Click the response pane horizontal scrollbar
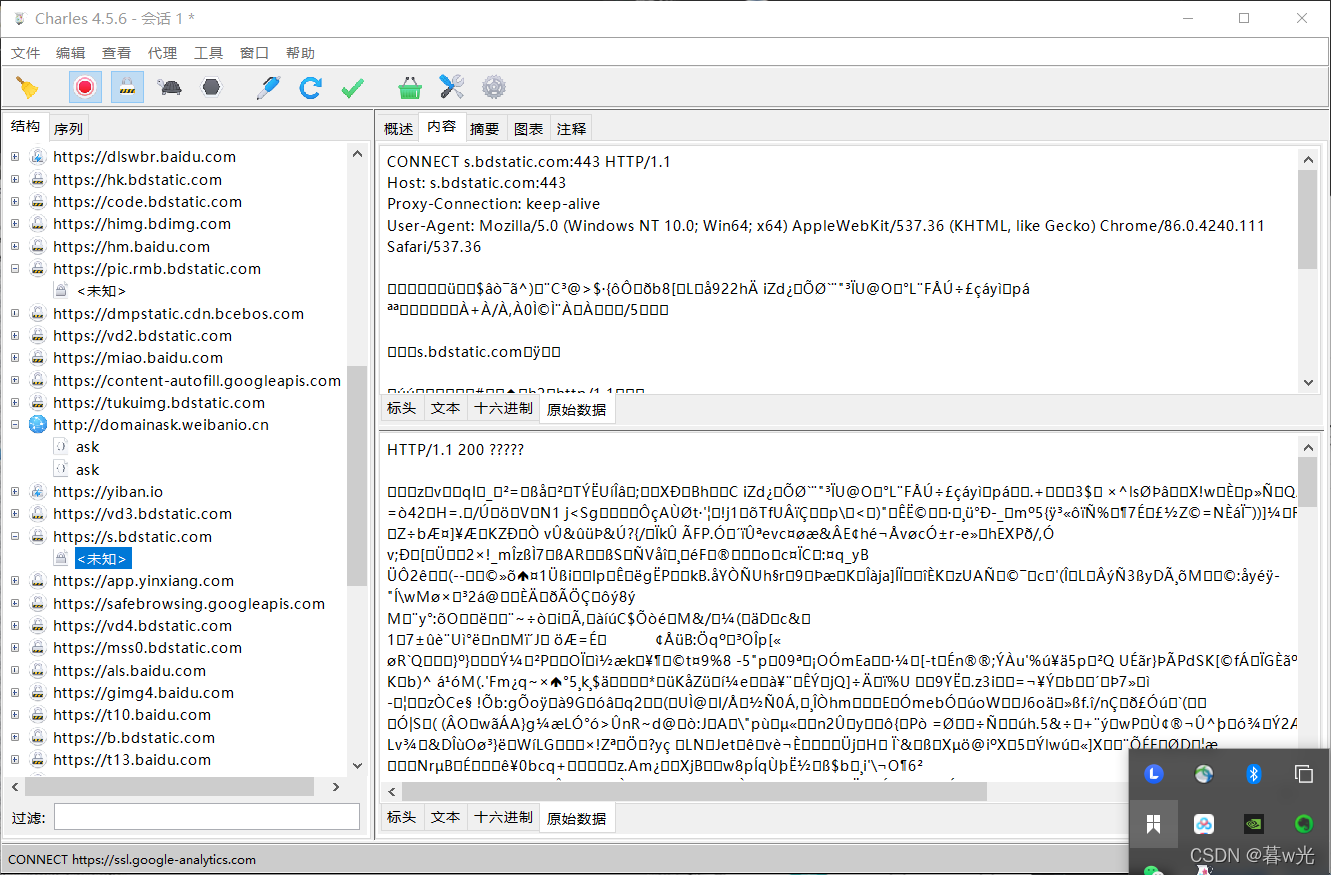The height and width of the screenshot is (875, 1331). [694, 791]
